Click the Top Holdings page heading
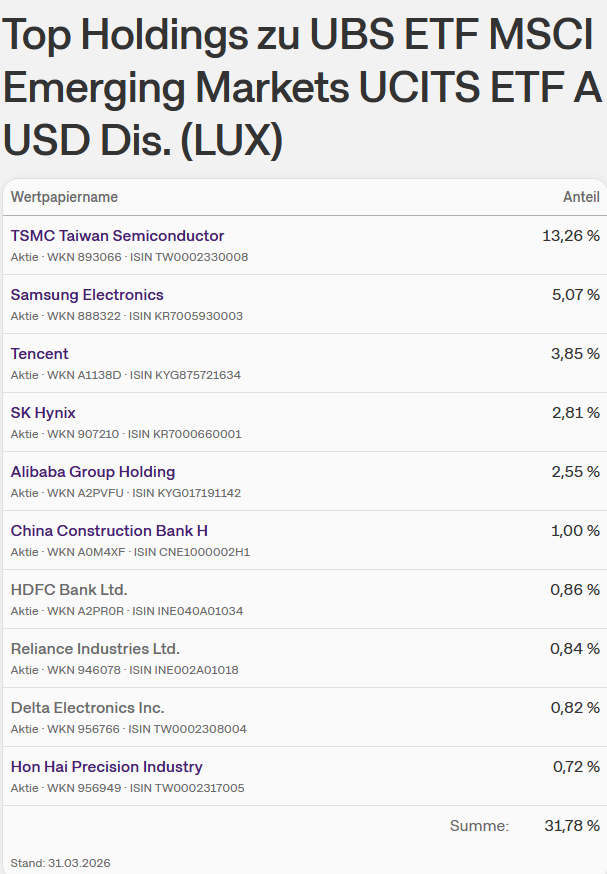 click(302, 88)
